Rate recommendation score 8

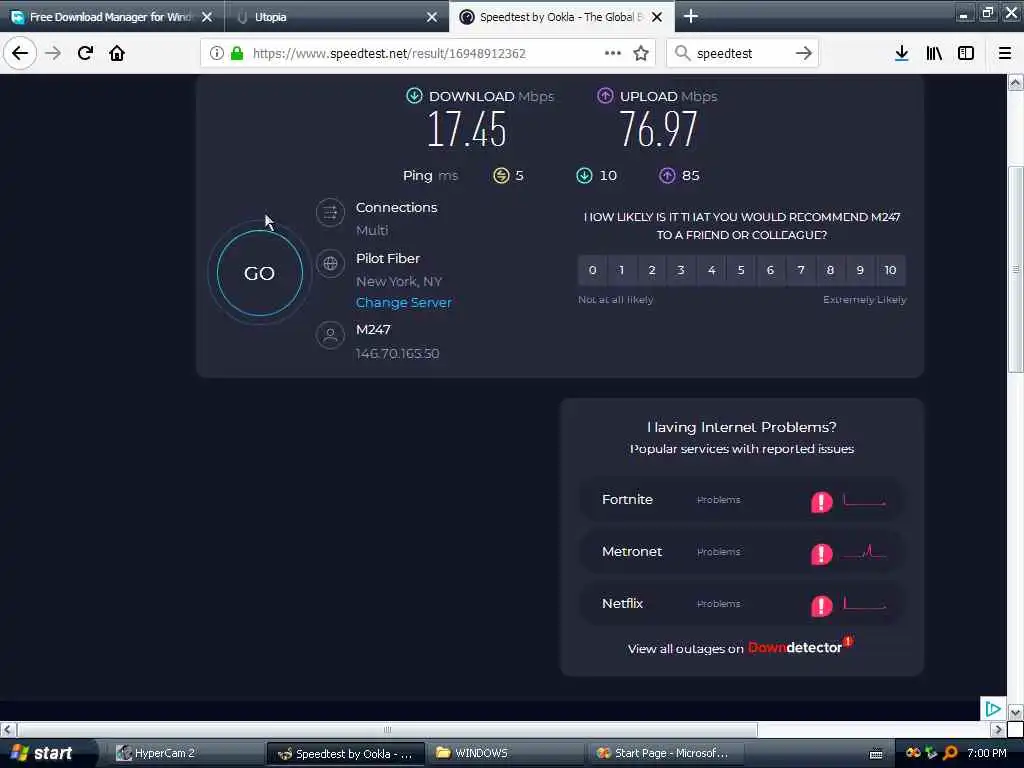[830, 270]
